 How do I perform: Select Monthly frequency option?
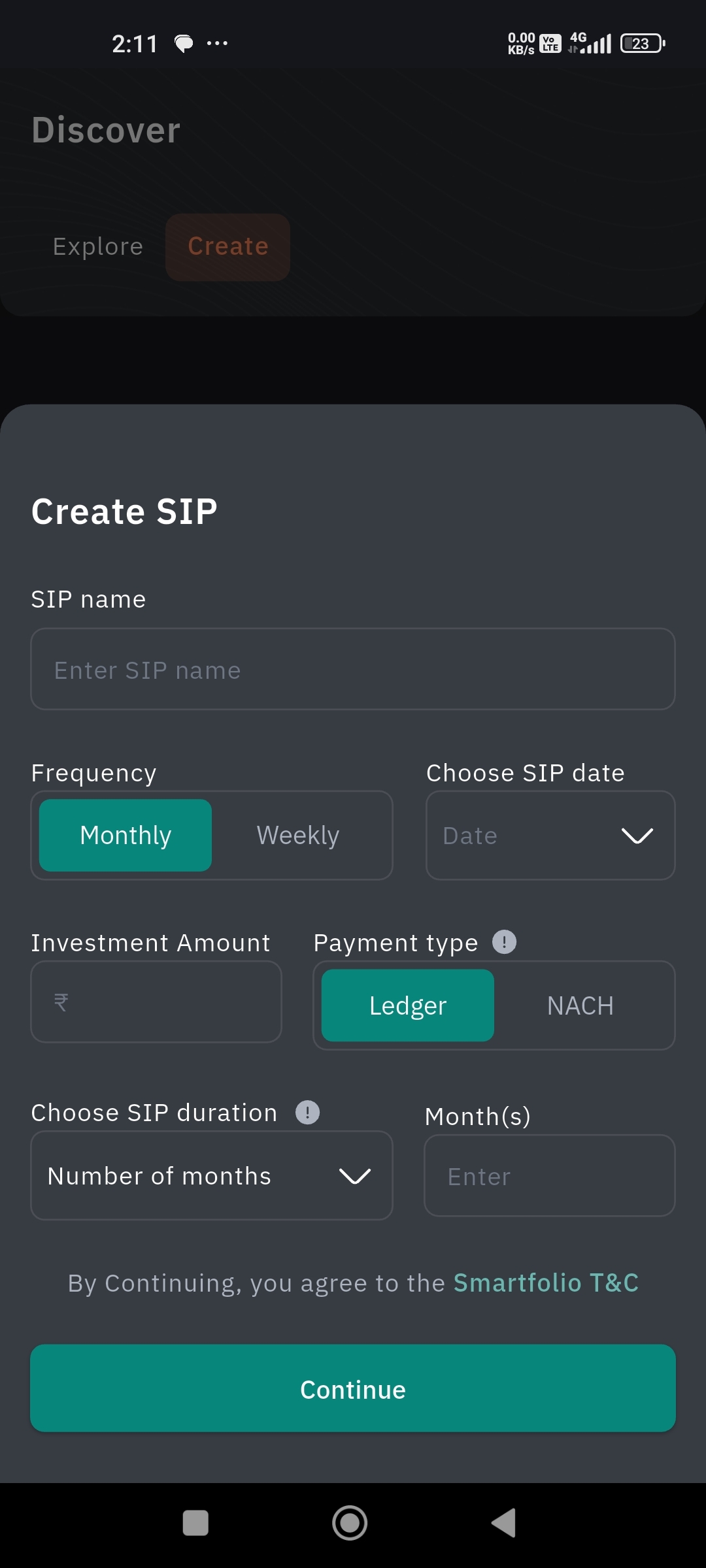(x=126, y=836)
